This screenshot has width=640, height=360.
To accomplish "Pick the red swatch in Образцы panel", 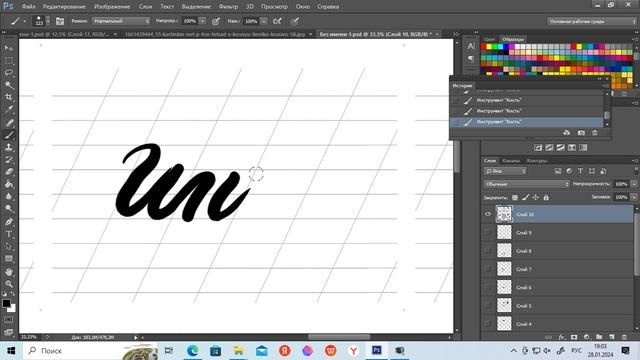I will pos(484,47).
